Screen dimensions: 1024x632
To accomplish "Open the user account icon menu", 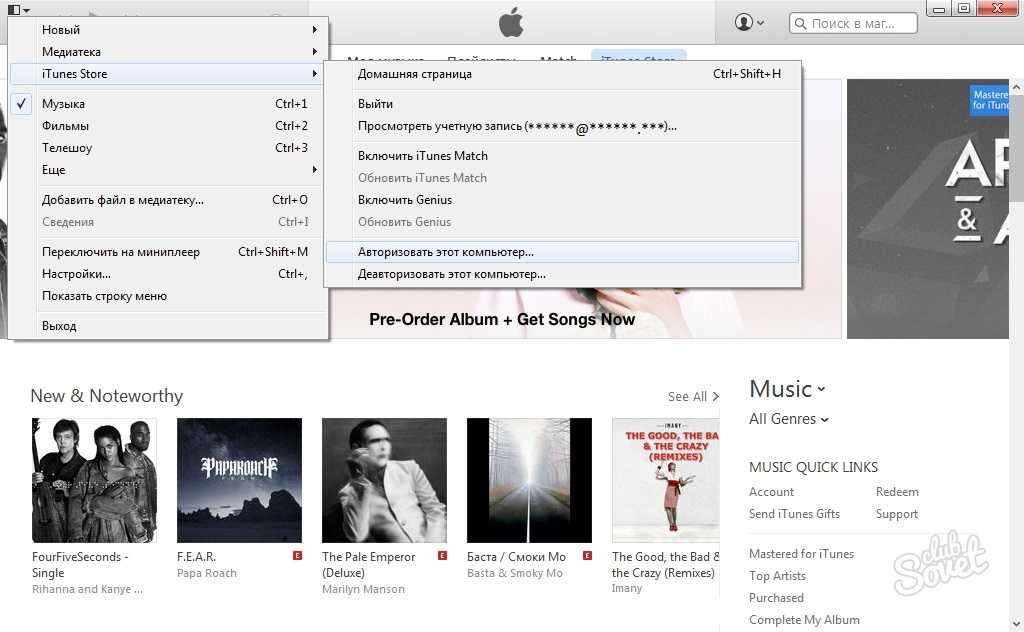I will click(x=749, y=22).
